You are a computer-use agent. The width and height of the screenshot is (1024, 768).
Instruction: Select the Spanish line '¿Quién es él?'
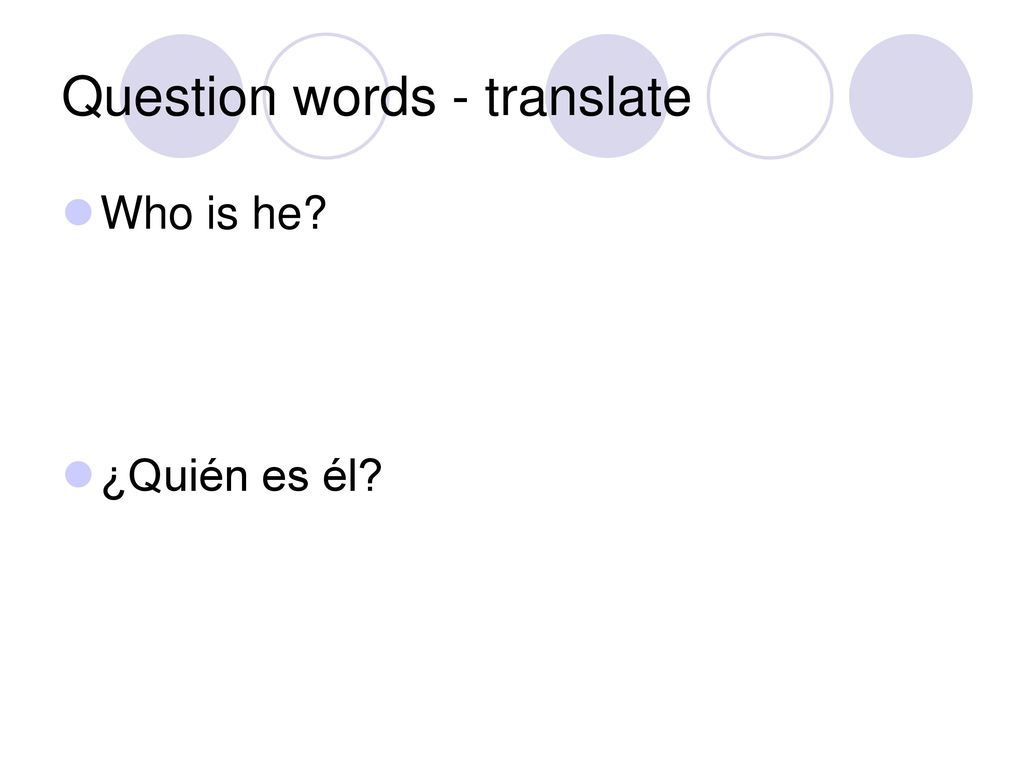pyautogui.click(x=242, y=476)
